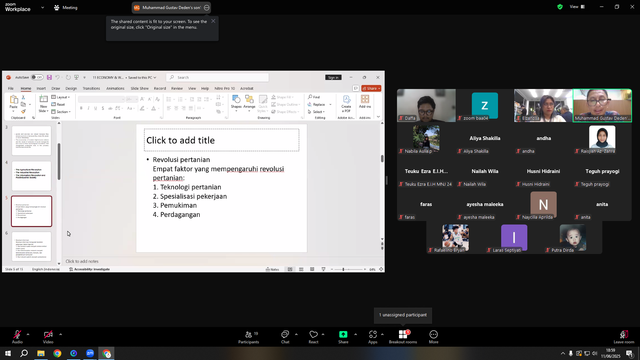Open the Section dropdown
Image resolution: width=640 pixels, height=360 pixels.
point(61,111)
